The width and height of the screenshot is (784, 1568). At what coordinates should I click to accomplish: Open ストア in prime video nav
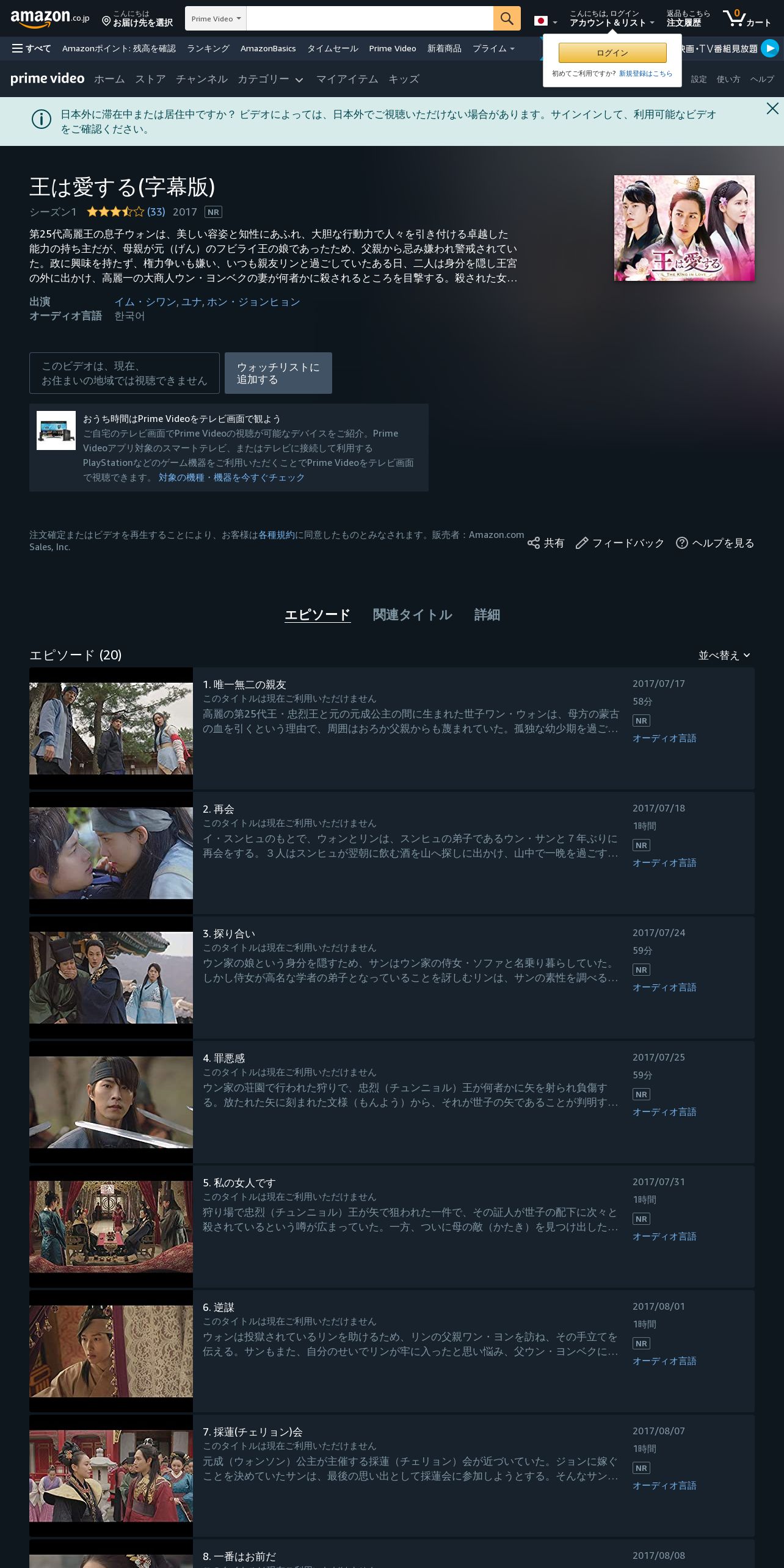(150, 79)
